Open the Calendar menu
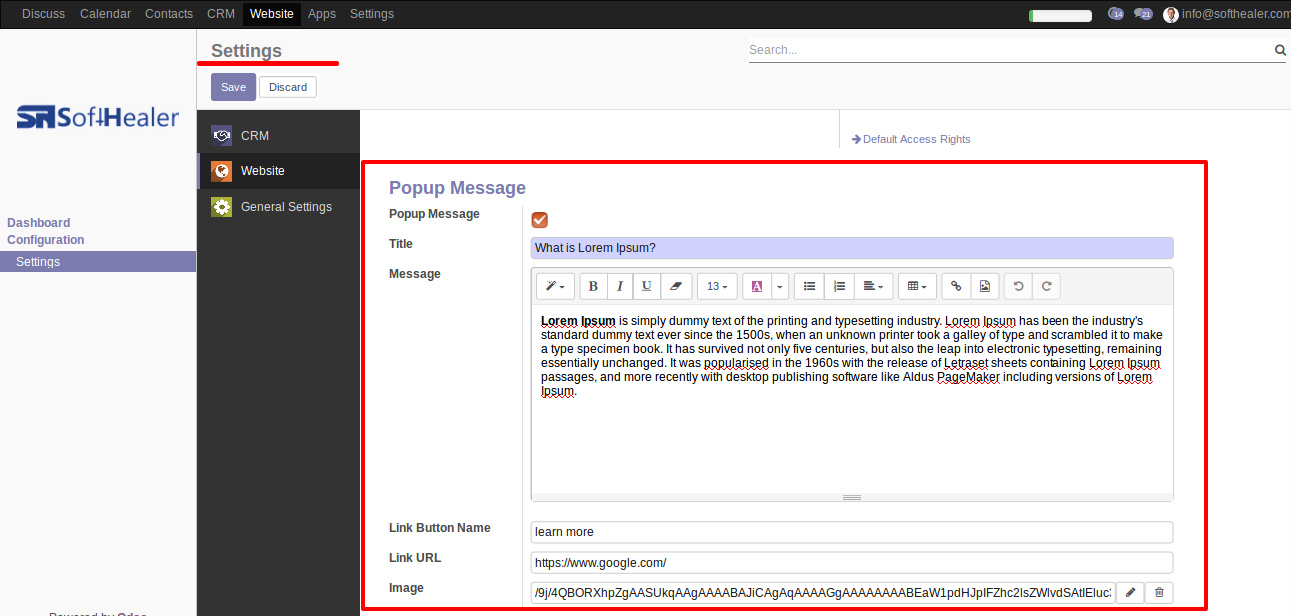Image resolution: width=1291 pixels, height=616 pixels. coord(105,14)
